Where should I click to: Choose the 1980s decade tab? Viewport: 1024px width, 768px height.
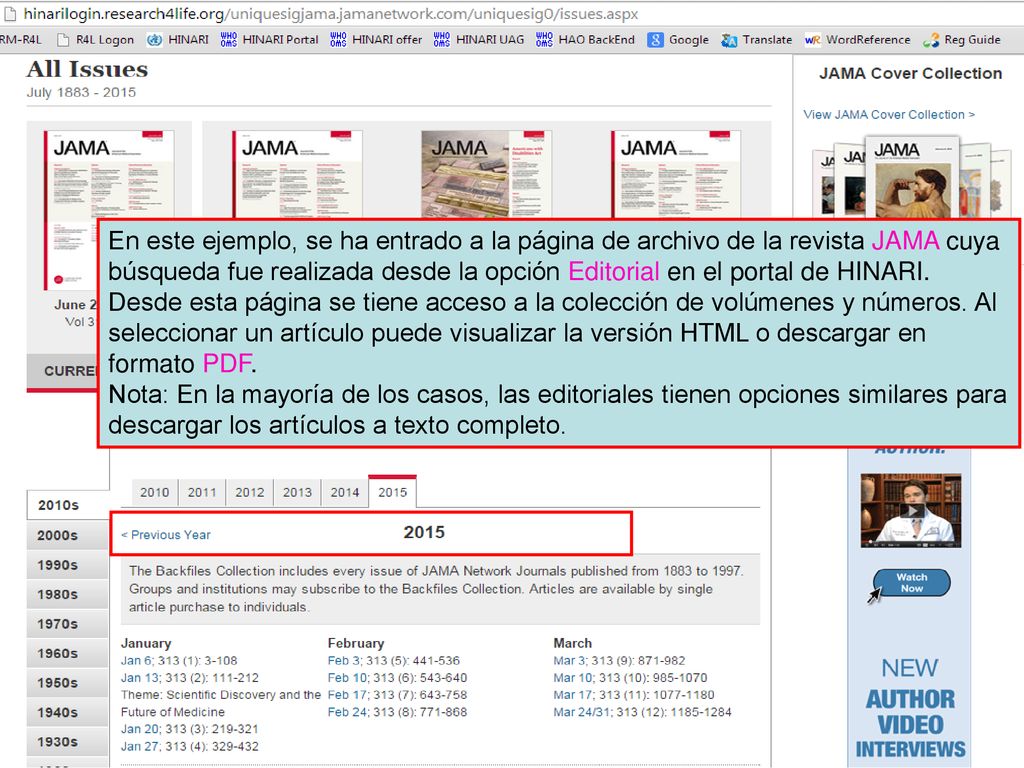(68, 594)
